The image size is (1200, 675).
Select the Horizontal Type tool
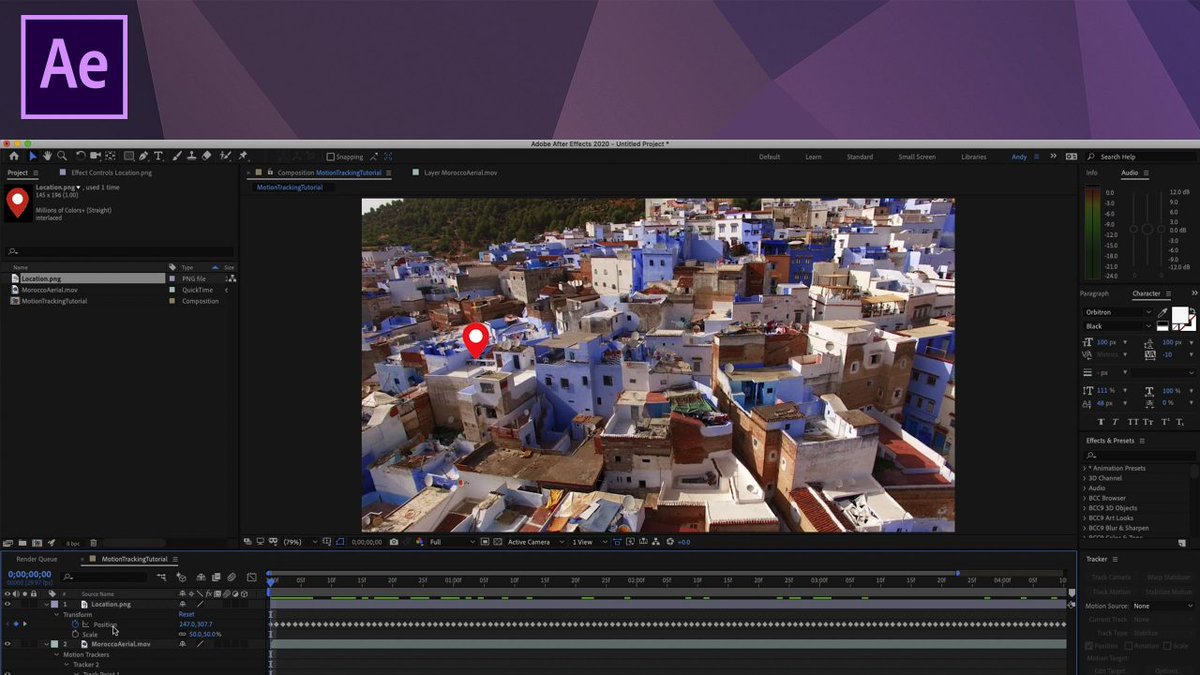click(x=158, y=157)
